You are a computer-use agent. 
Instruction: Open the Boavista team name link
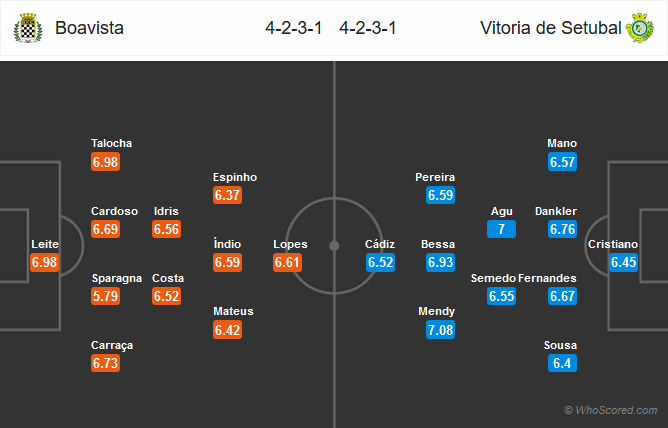click(x=89, y=28)
